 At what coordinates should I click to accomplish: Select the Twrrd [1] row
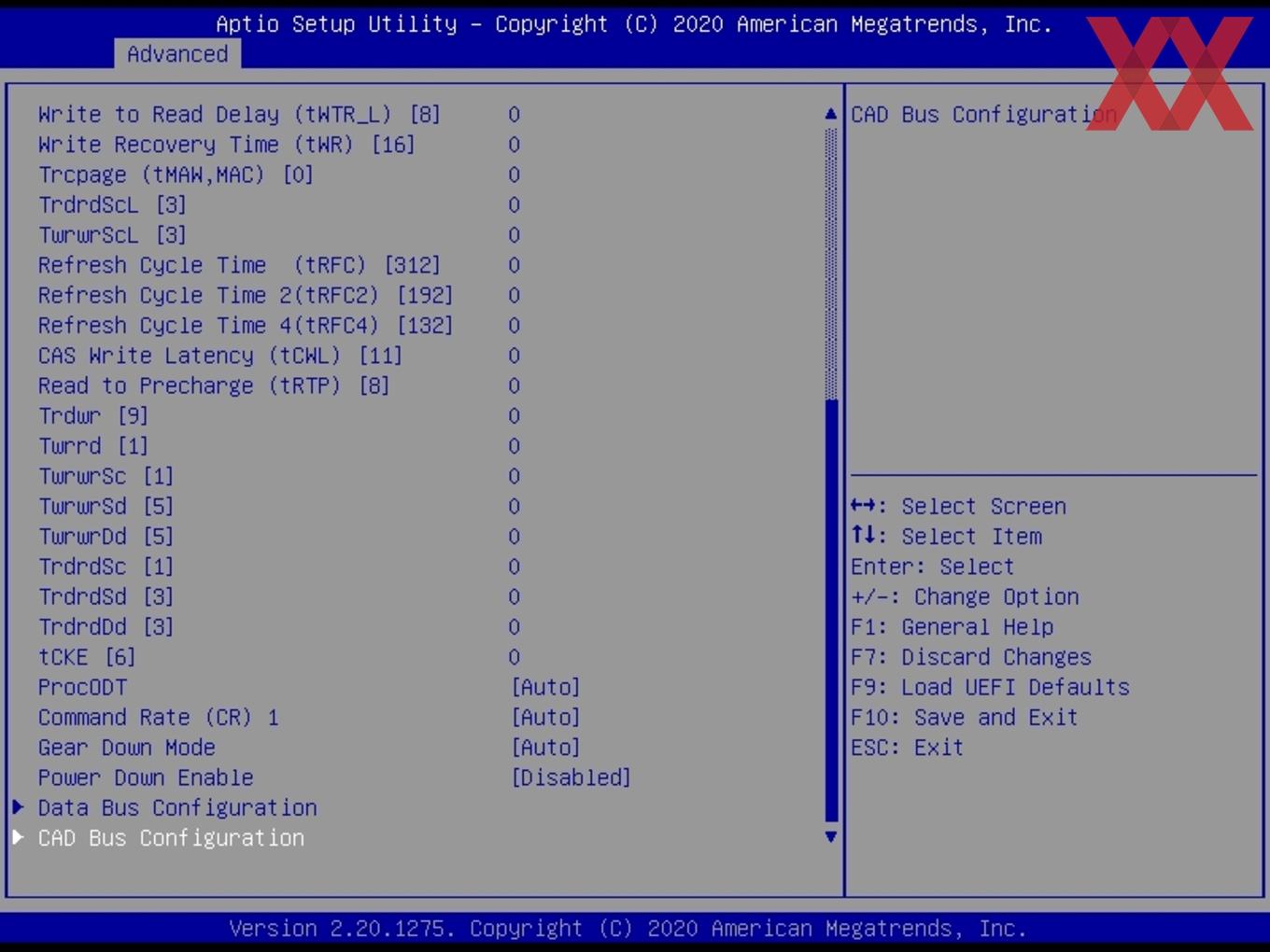click(x=279, y=446)
